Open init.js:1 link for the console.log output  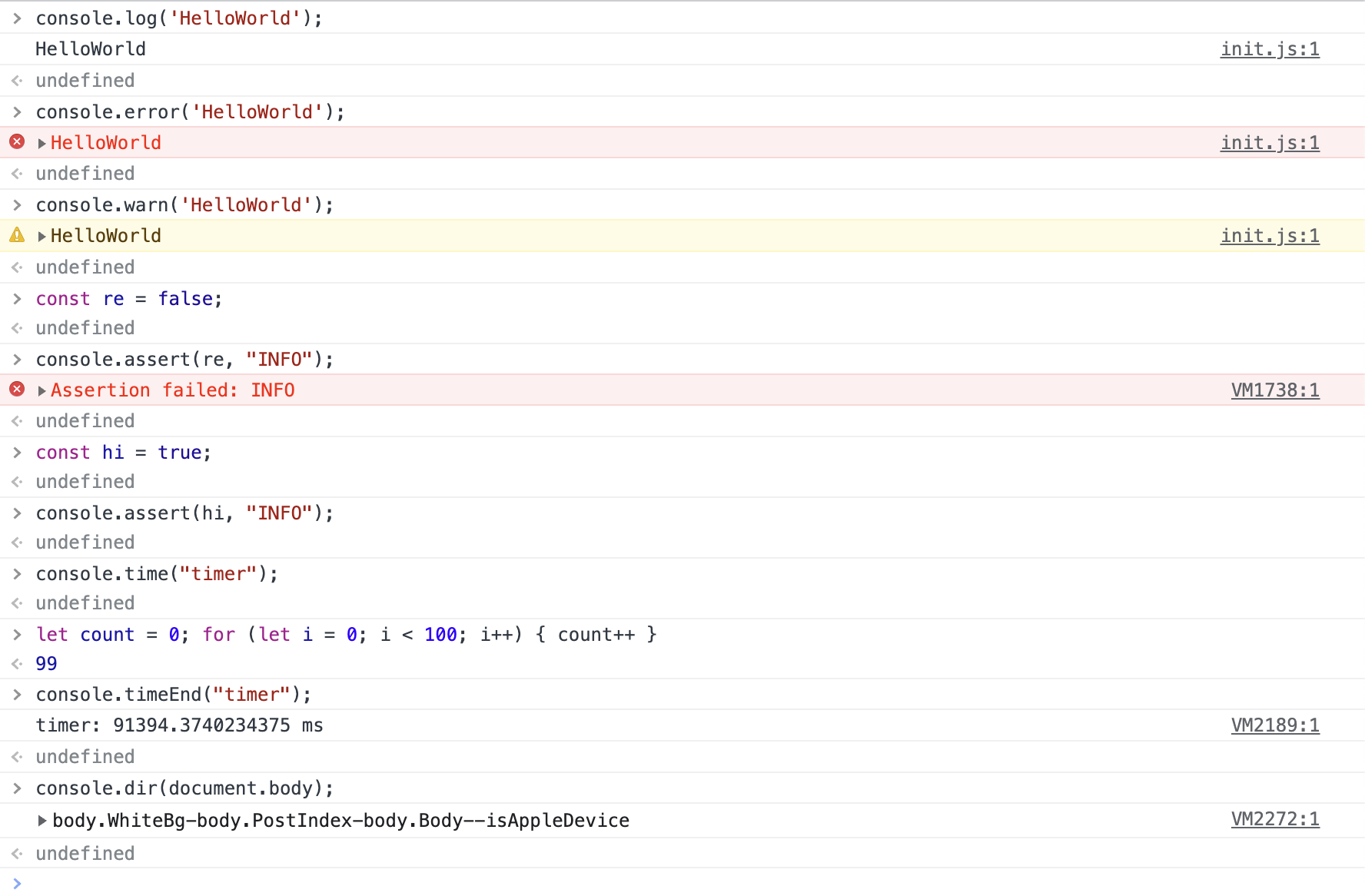(1270, 49)
